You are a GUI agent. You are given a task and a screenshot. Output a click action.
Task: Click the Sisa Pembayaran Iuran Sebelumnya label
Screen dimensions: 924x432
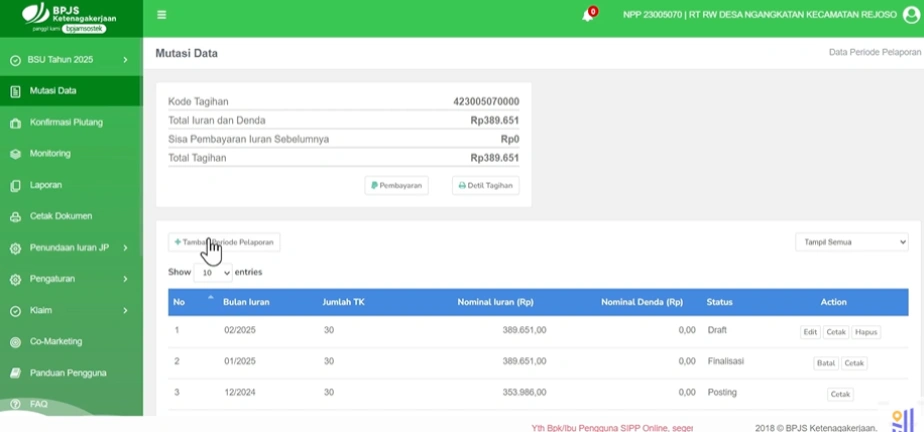[x=249, y=140]
